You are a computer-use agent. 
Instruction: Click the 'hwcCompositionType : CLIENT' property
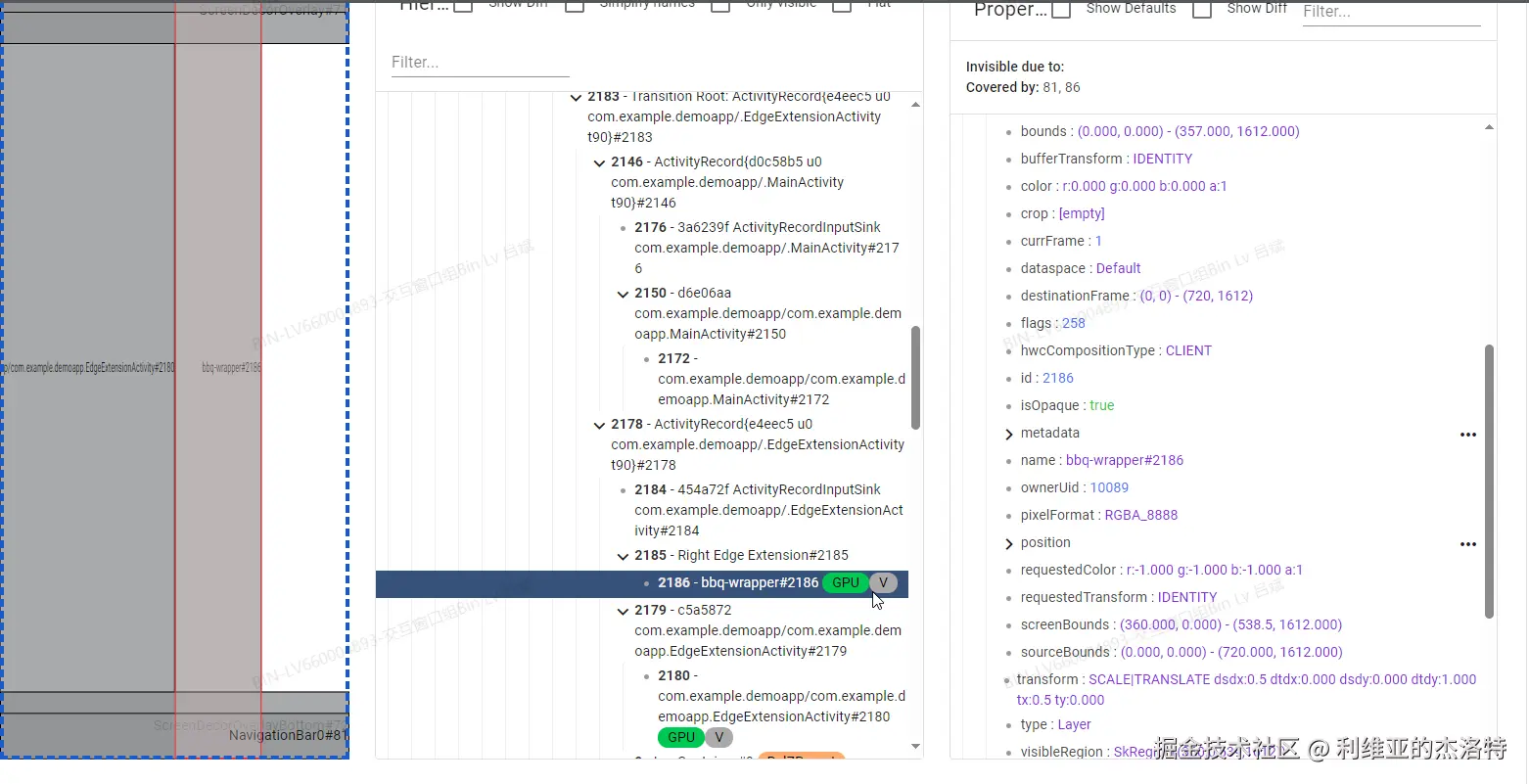[1116, 350]
